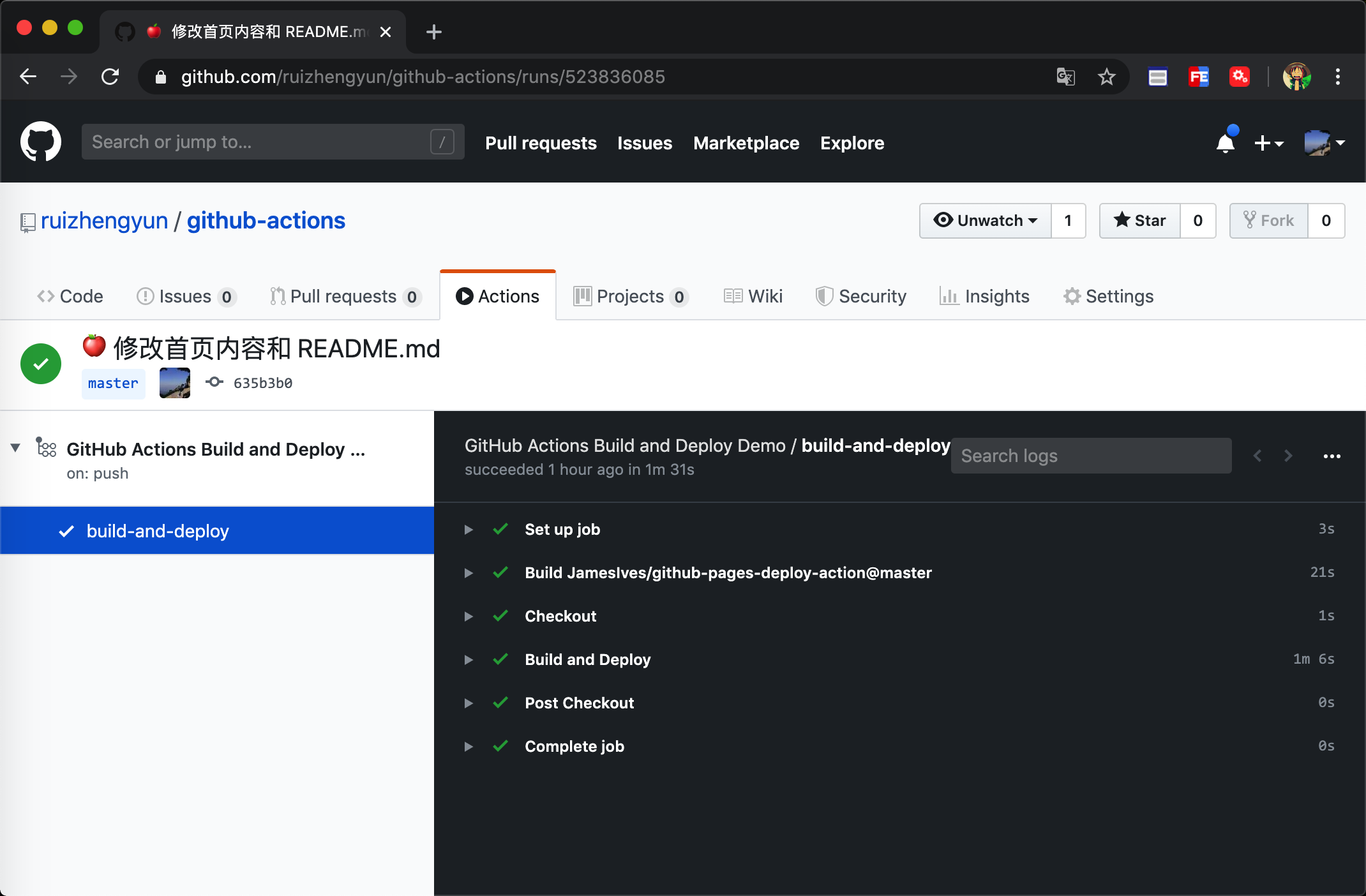The height and width of the screenshot is (896, 1366).
Task: Open the log three-dot options menu
Action: pyautogui.click(x=1332, y=456)
